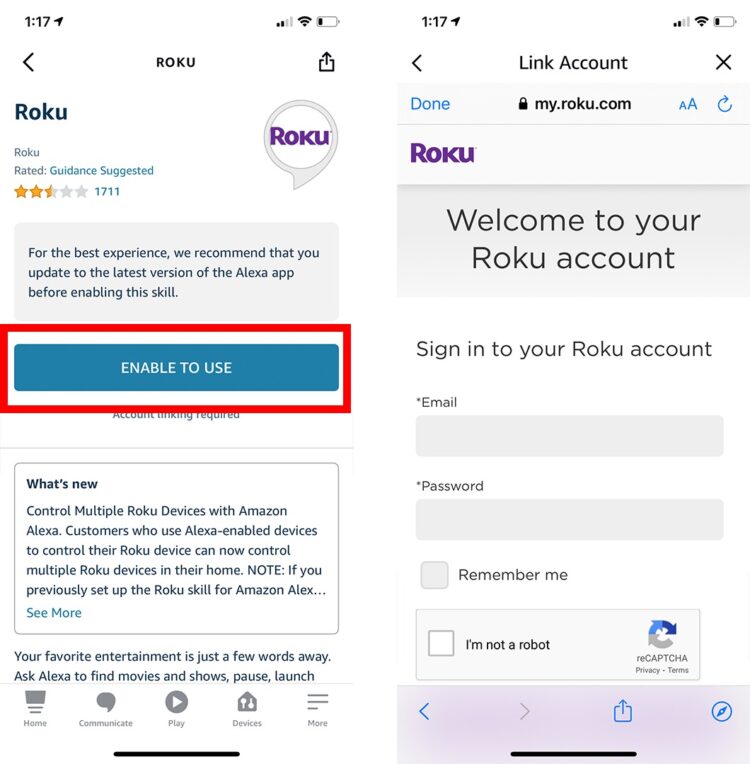The height and width of the screenshot is (764, 750).
Task: Open the Communicate tab
Action: pyautogui.click(x=106, y=709)
